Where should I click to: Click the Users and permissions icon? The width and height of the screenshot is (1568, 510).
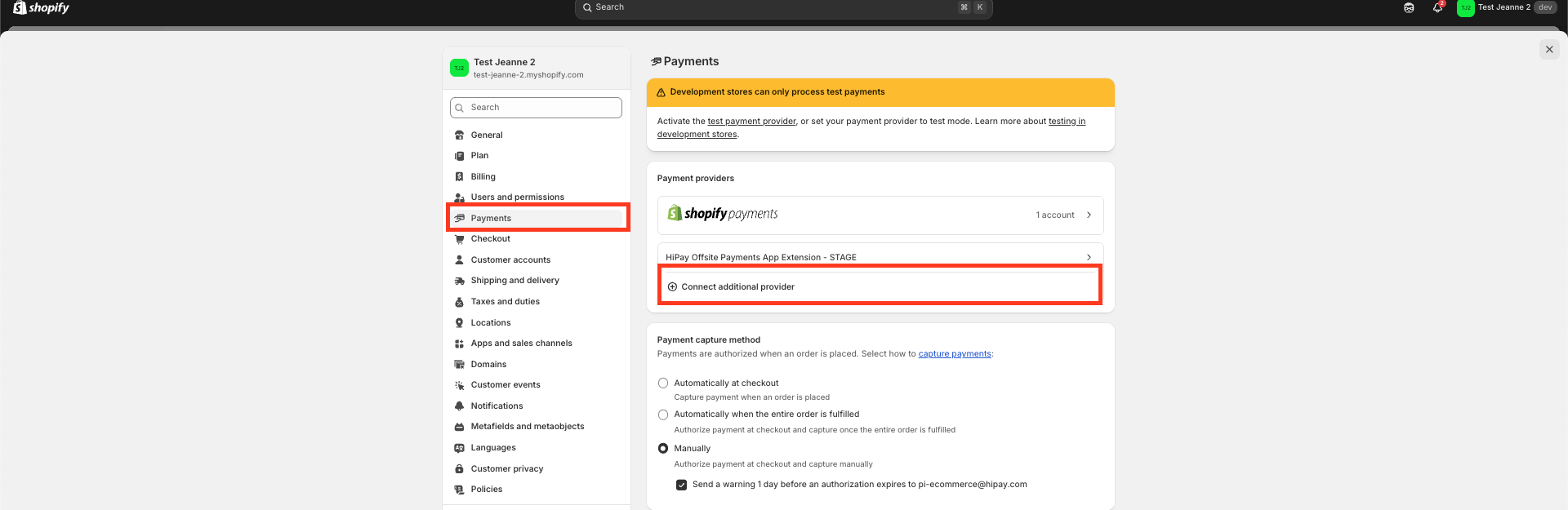coord(459,197)
